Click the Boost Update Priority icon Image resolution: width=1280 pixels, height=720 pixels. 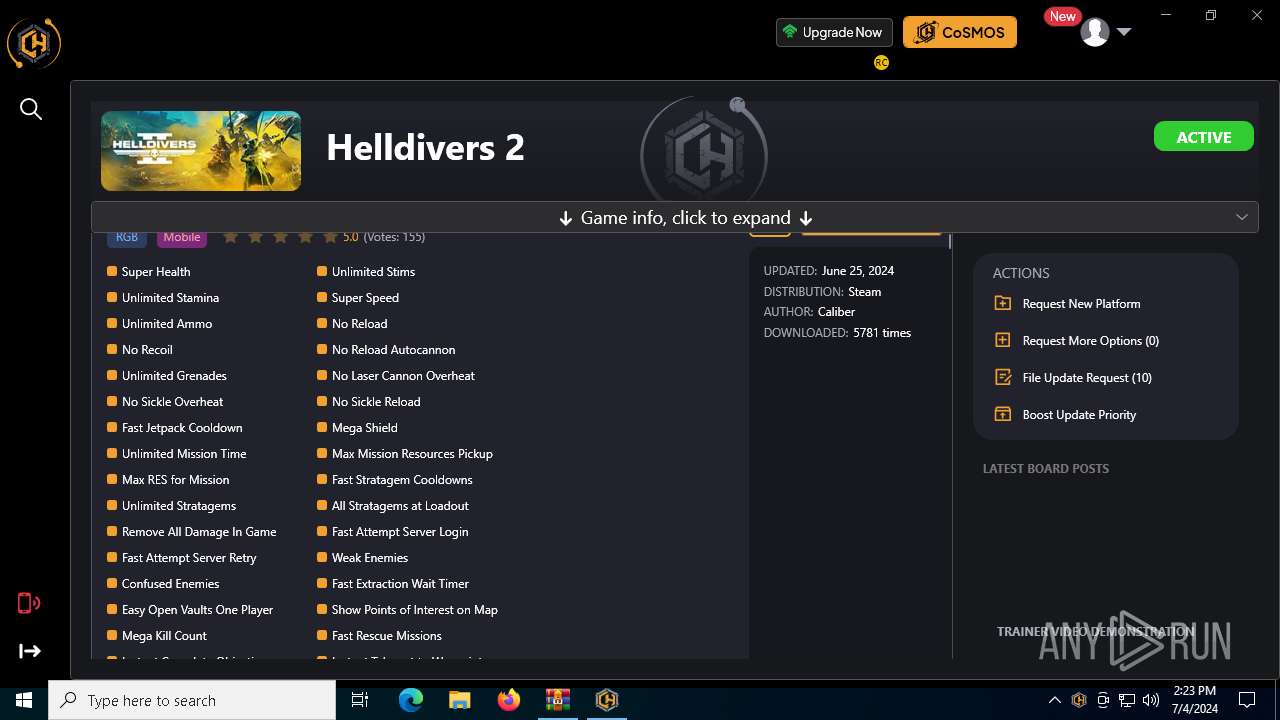click(1003, 414)
